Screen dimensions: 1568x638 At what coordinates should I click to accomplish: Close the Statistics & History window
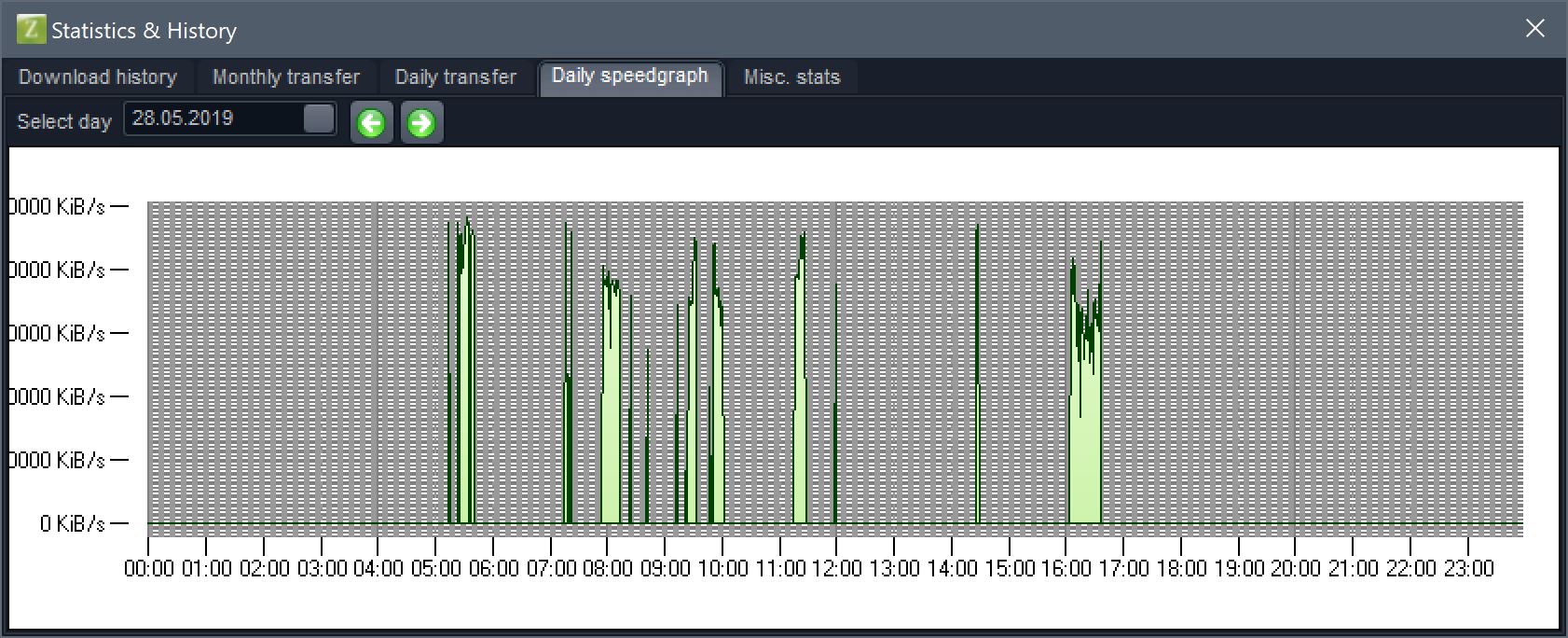tap(1534, 29)
